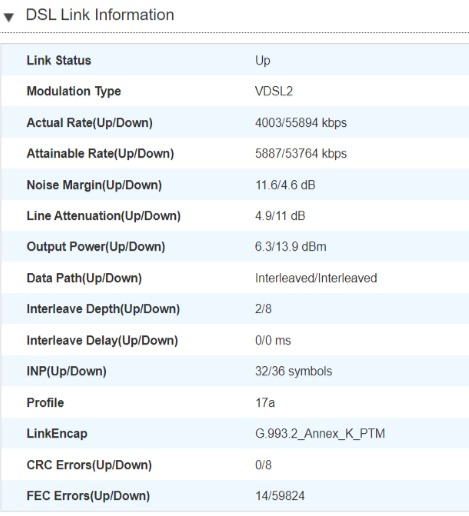Select the VDSL2 modulation type value

[274, 91]
